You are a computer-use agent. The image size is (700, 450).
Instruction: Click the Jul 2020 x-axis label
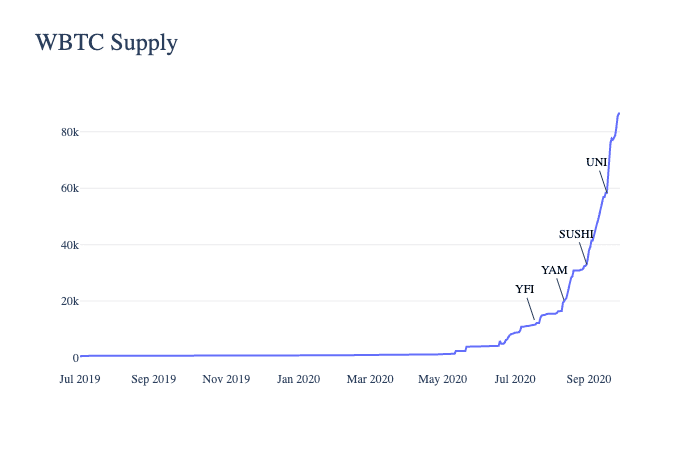tap(515, 379)
